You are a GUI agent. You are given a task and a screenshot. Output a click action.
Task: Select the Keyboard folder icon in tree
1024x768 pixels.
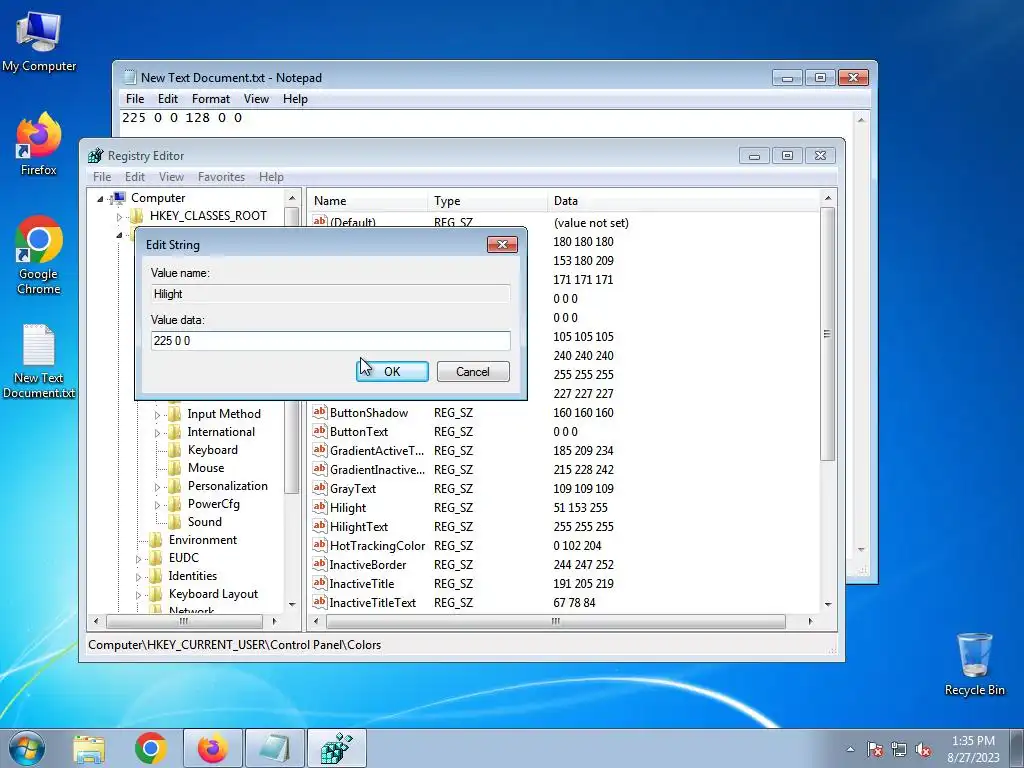[175, 449]
